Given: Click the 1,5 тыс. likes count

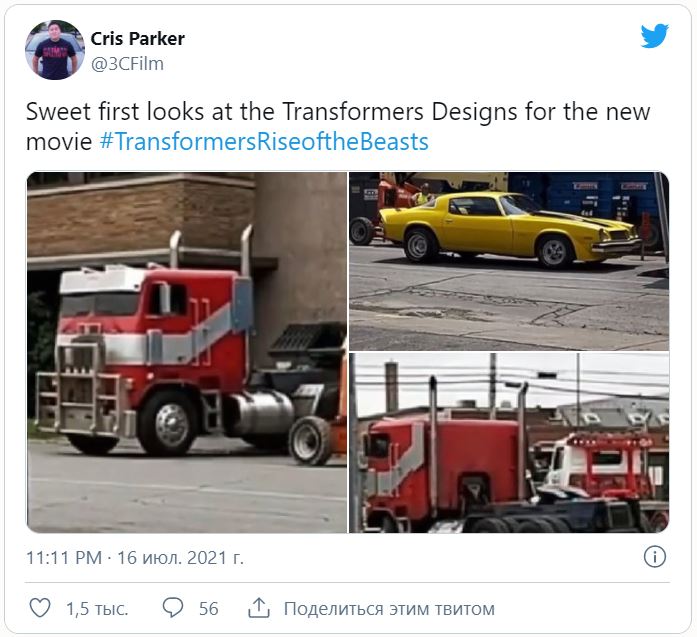Looking at the screenshot, I should (97, 609).
